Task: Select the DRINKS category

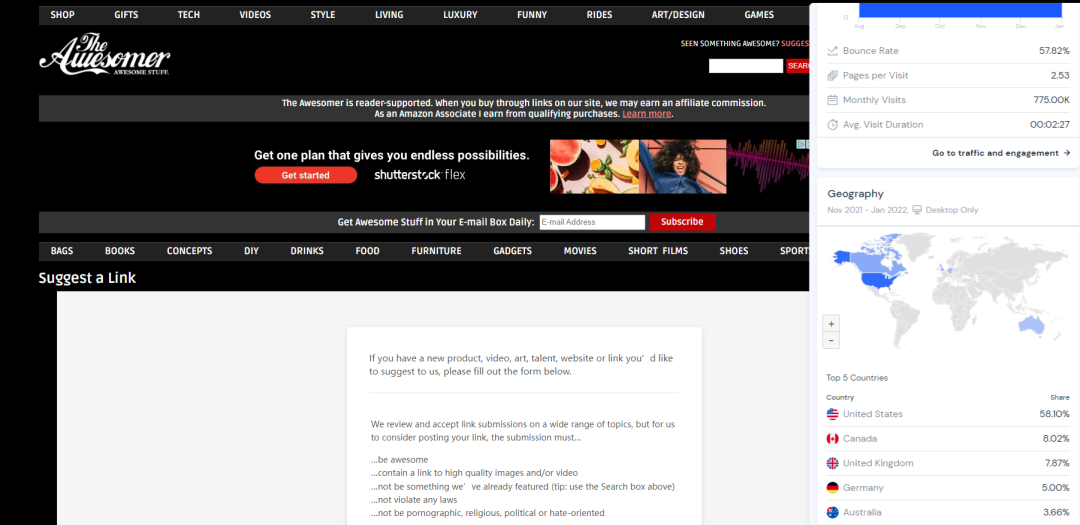Action: (307, 251)
